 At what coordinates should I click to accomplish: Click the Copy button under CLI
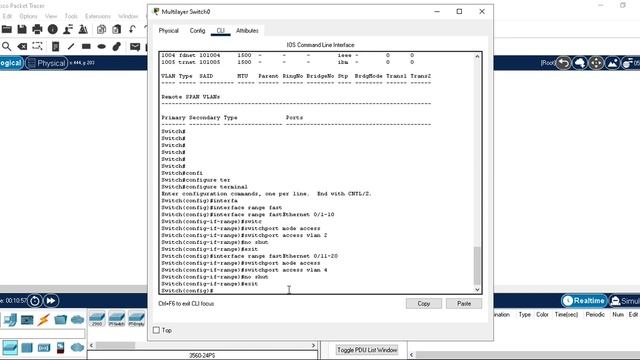(424, 304)
